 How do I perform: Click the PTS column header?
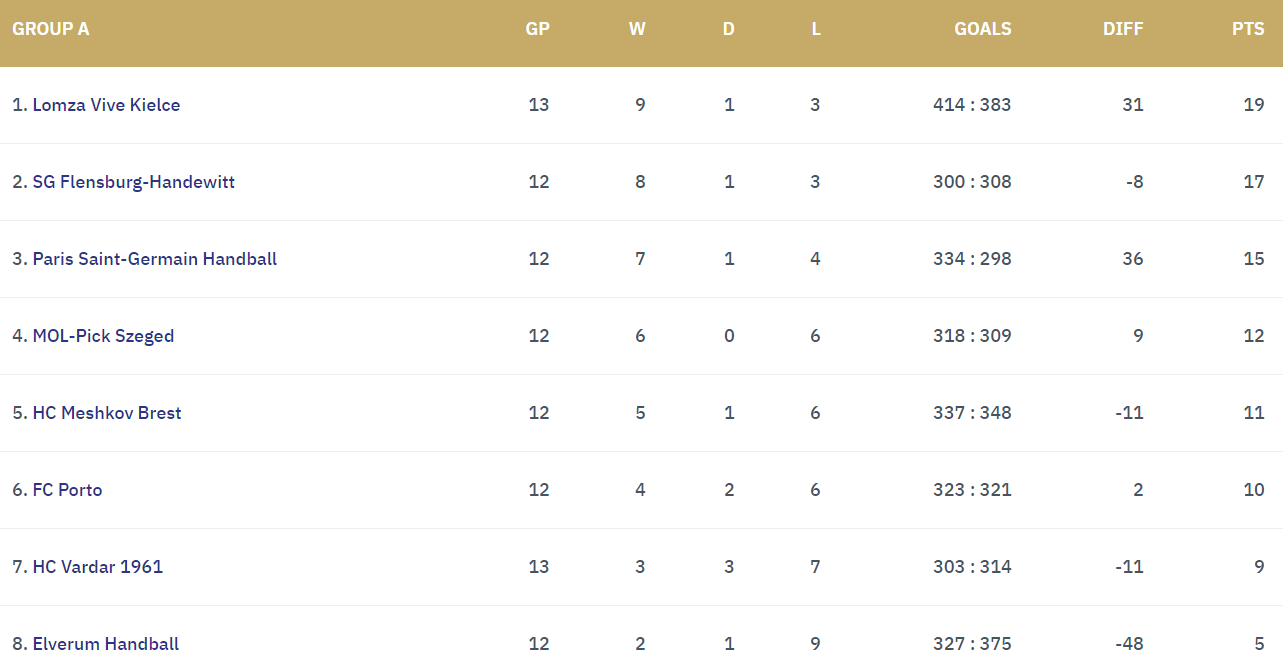(1248, 29)
